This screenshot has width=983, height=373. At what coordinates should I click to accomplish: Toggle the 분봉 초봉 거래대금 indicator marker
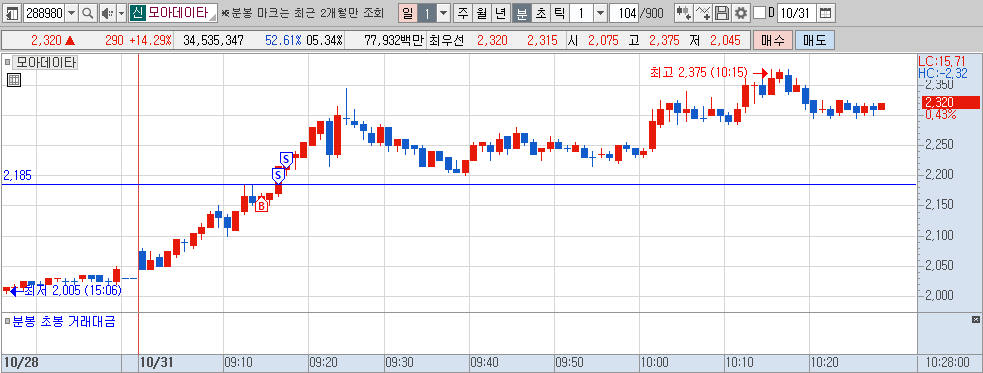point(7,322)
